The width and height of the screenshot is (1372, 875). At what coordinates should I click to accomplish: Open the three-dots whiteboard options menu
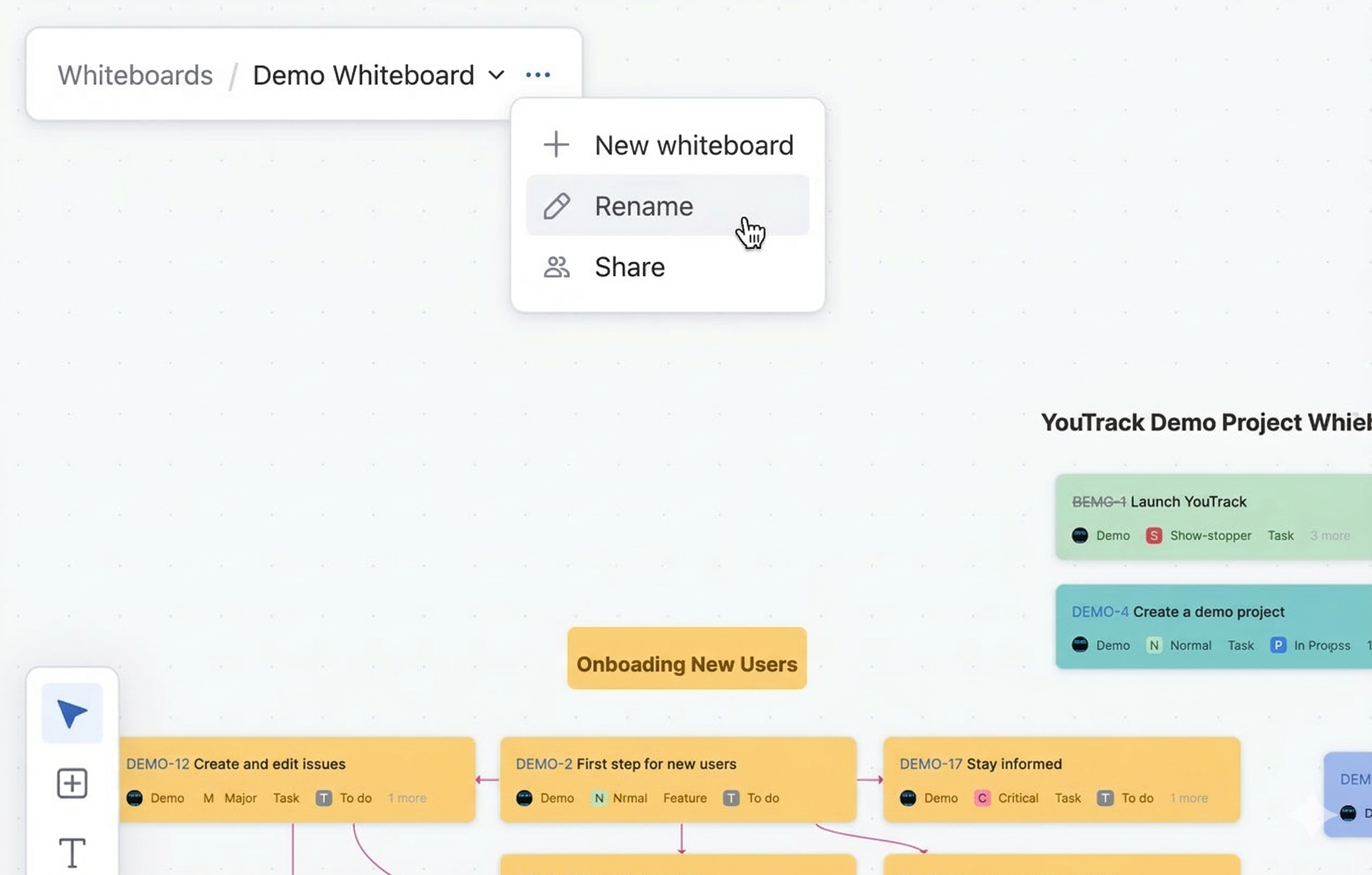point(538,75)
